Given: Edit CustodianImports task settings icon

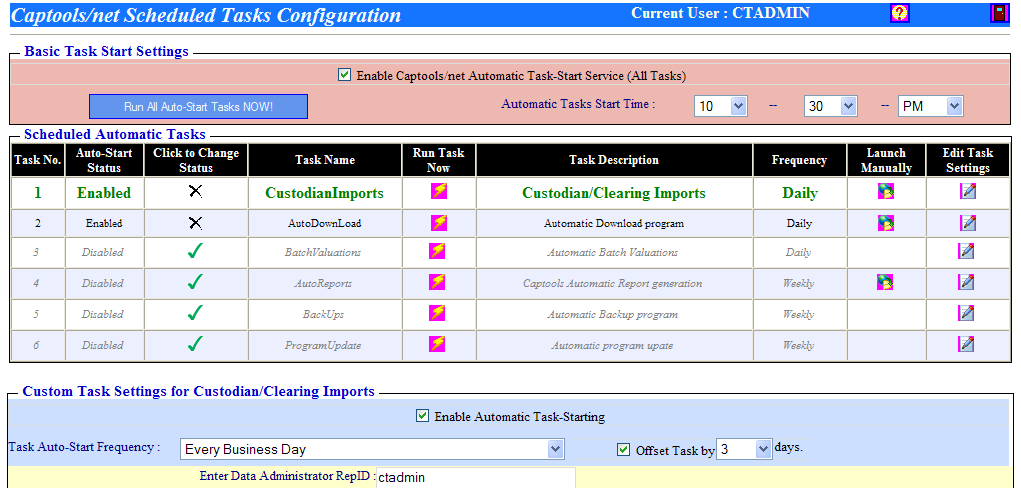Looking at the screenshot, I should [968, 191].
